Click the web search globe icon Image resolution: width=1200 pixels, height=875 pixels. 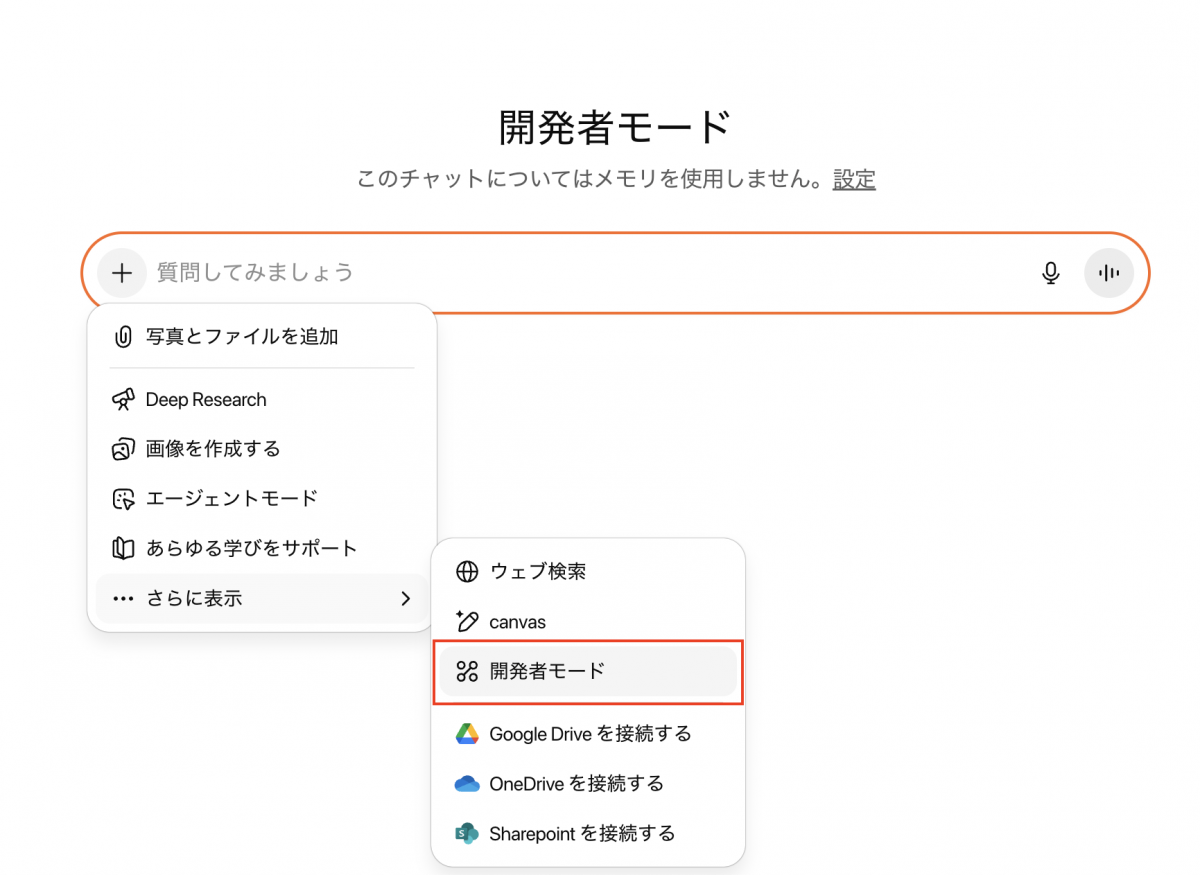click(467, 572)
